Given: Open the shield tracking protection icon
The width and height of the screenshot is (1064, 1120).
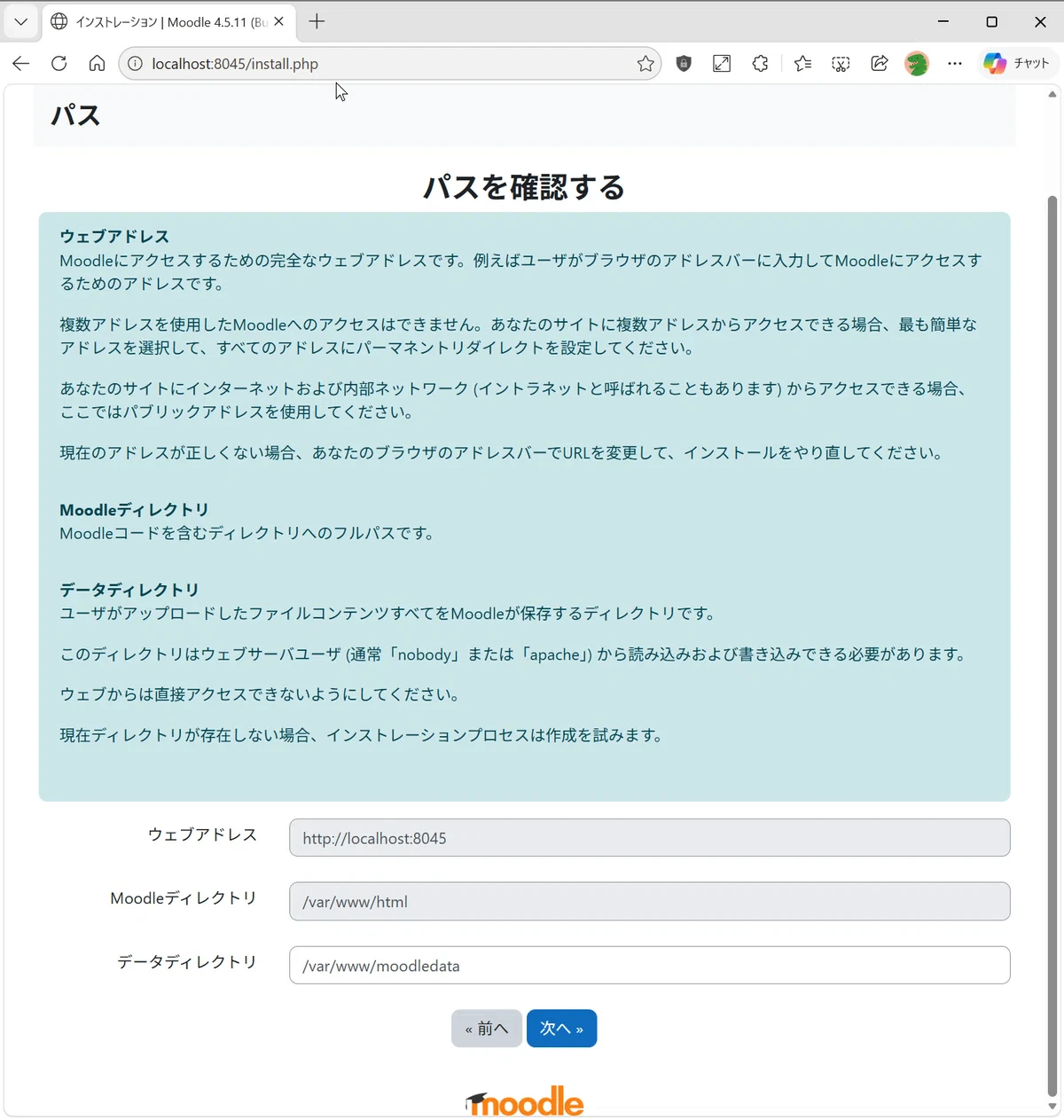Looking at the screenshot, I should point(684,63).
